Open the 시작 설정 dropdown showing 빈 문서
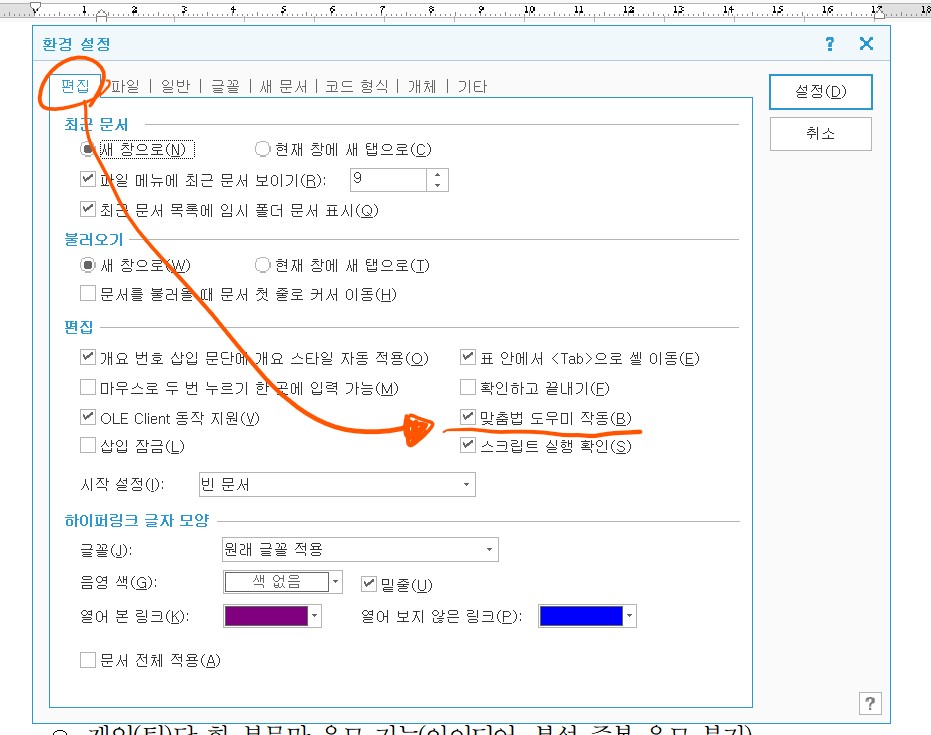 (466, 484)
